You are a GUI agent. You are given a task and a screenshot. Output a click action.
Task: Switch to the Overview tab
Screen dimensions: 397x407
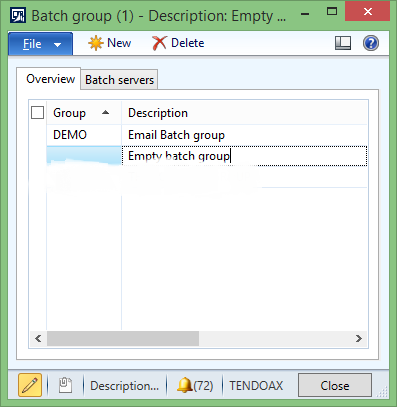50,79
